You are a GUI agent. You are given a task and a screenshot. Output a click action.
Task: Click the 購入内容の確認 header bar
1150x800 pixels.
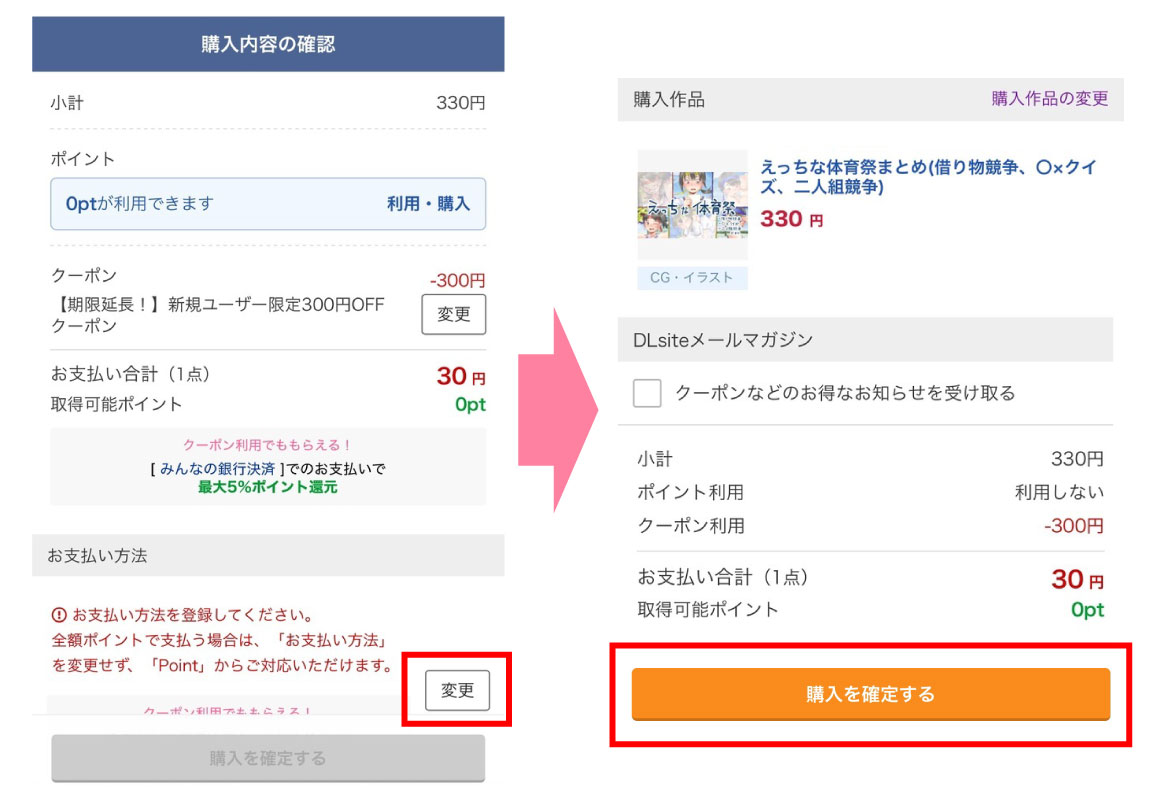268,44
